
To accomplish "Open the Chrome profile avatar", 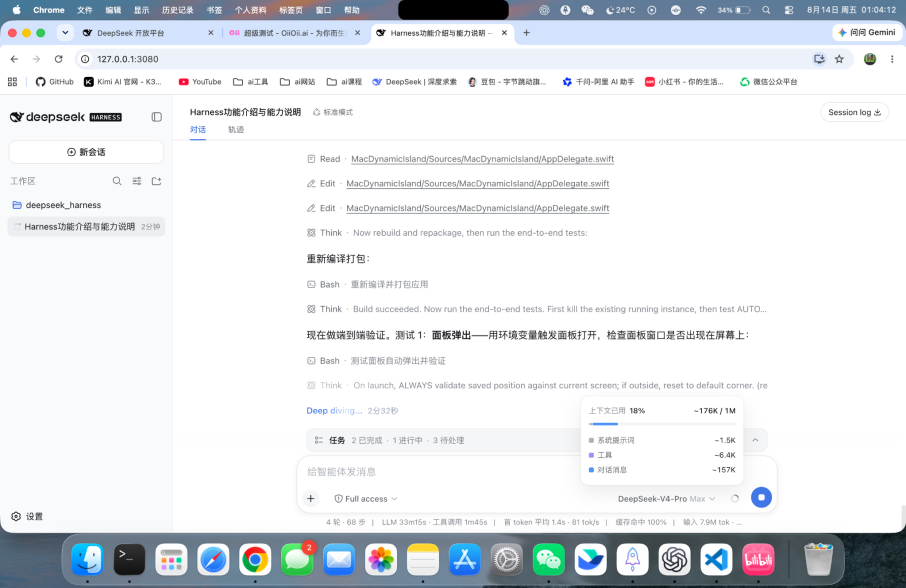I will click(x=870, y=59).
